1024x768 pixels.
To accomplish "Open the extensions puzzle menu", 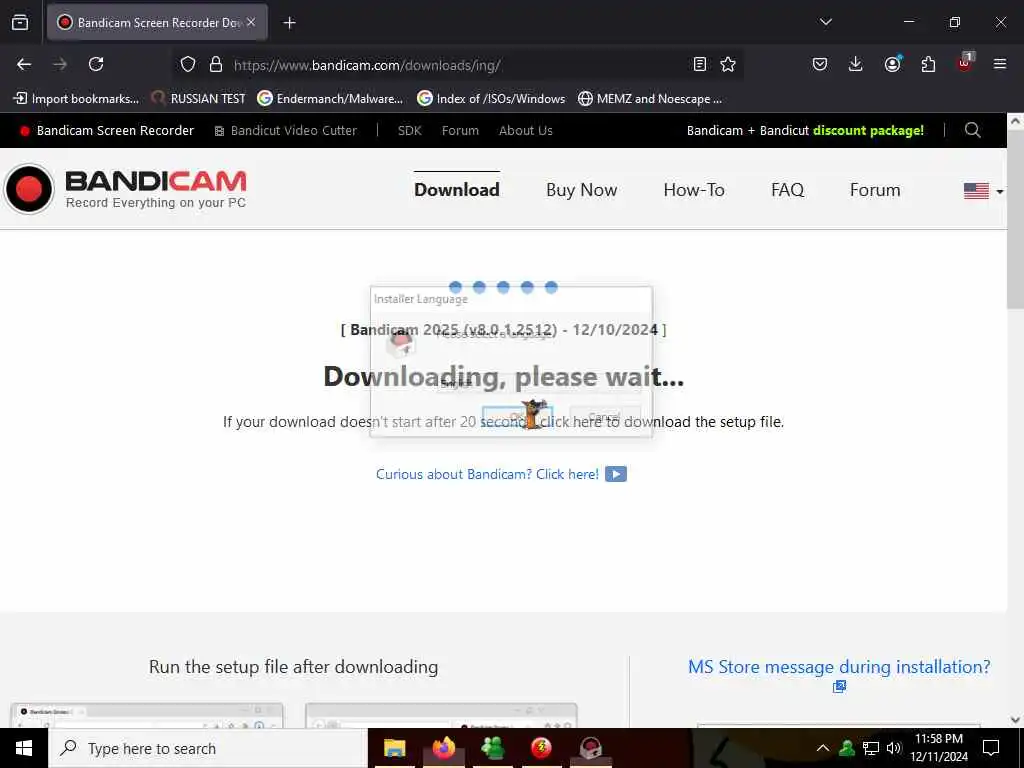I will [928, 64].
